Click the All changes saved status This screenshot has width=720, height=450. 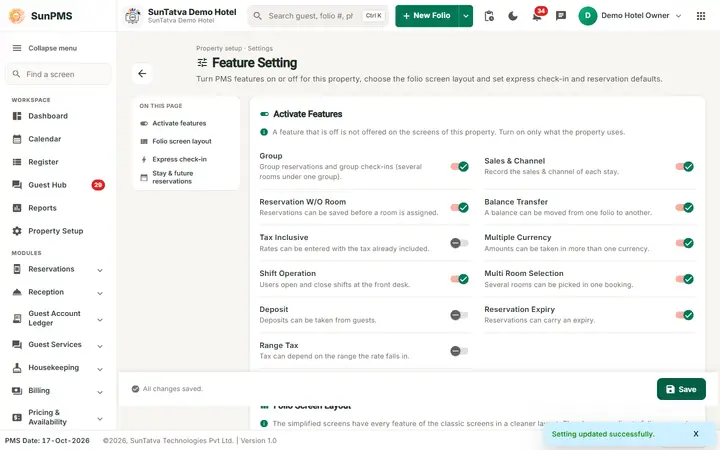click(x=167, y=389)
